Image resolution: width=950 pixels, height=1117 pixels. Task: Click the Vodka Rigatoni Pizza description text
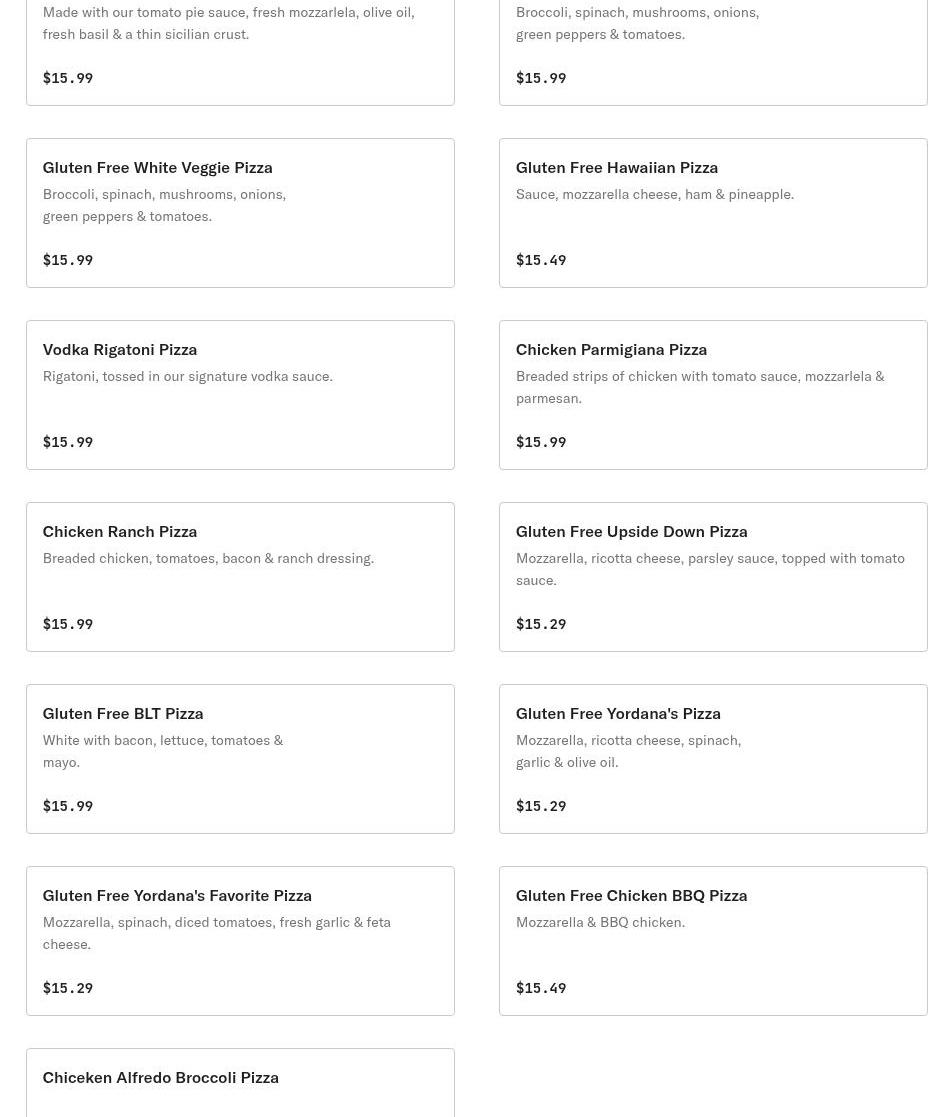click(x=187, y=376)
